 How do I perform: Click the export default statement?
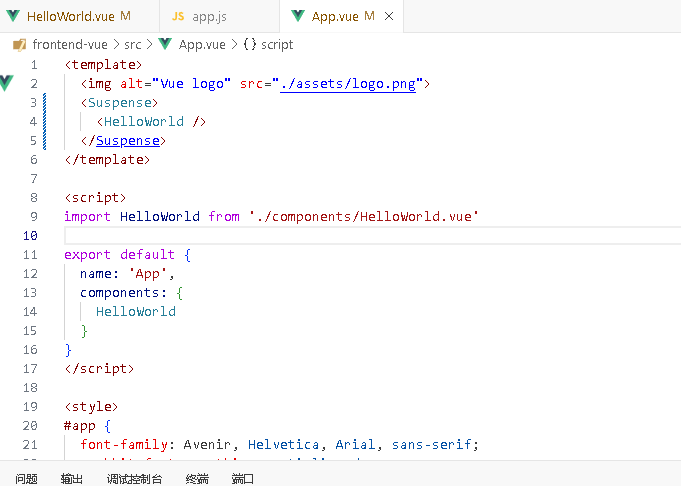point(119,255)
